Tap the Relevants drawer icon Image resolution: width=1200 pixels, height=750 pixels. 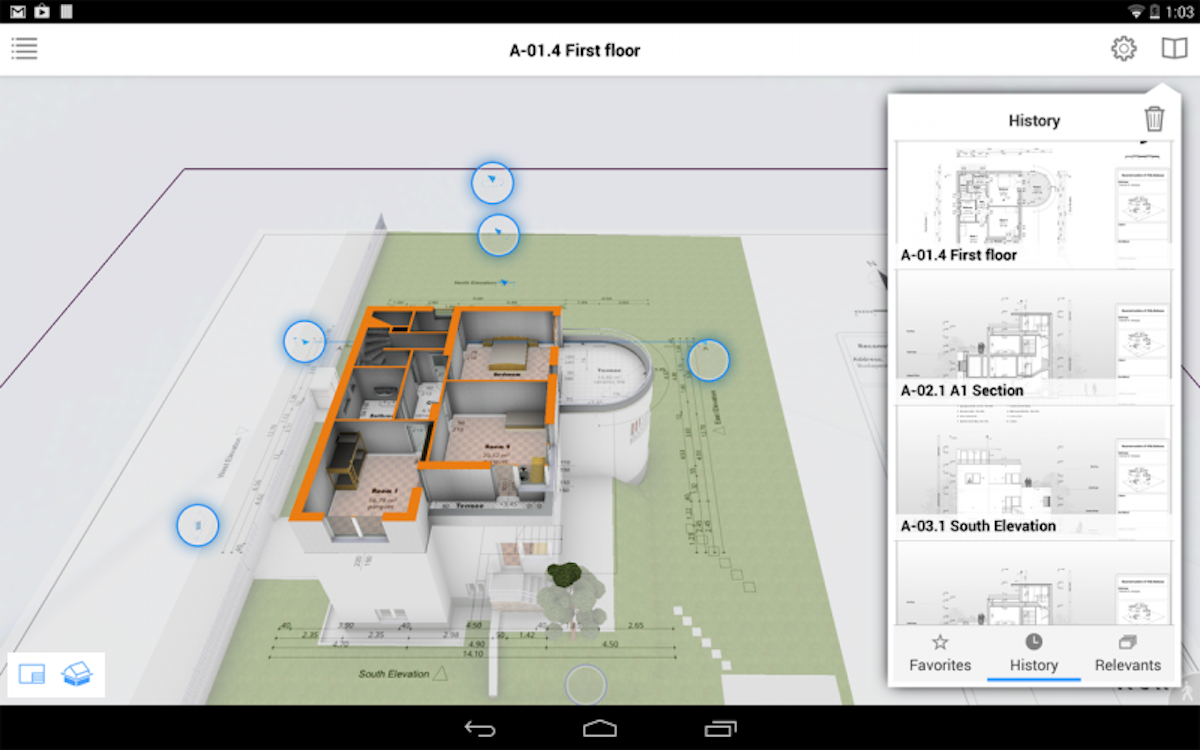point(1127,645)
